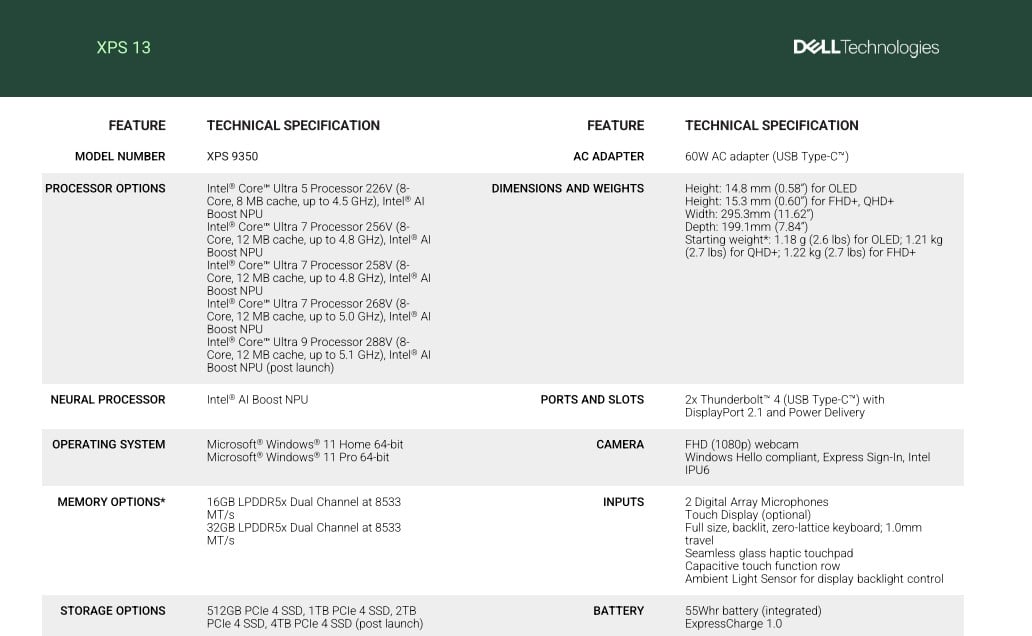The width and height of the screenshot is (1032, 636).
Task: Click the MEMORY OPTIONS* label
Action: (x=111, y=502)
